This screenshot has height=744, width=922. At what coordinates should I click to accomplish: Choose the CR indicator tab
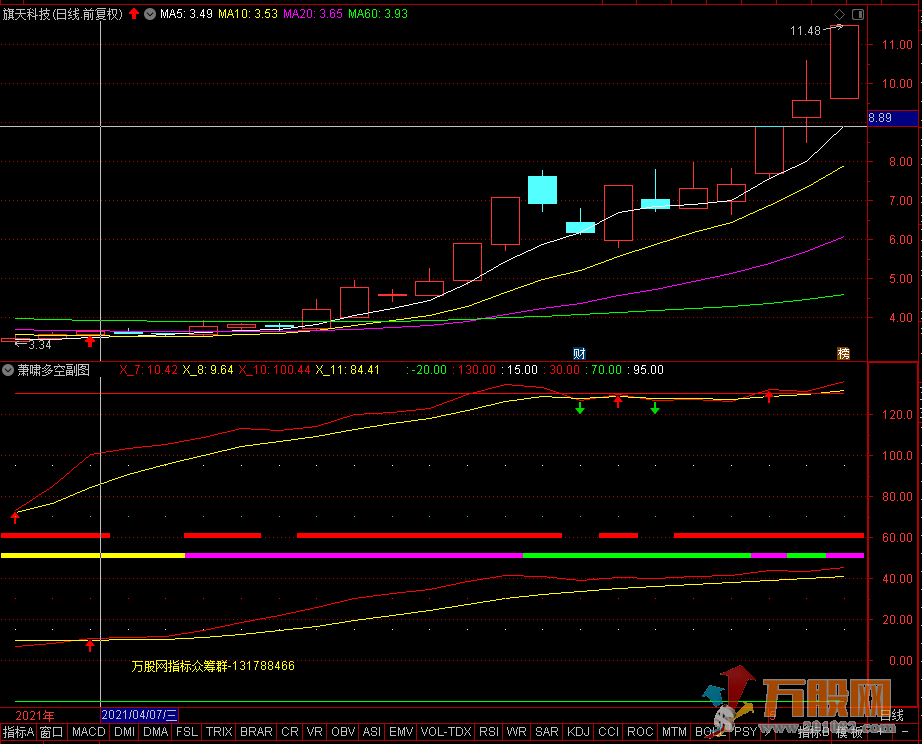tap(289, 732)
